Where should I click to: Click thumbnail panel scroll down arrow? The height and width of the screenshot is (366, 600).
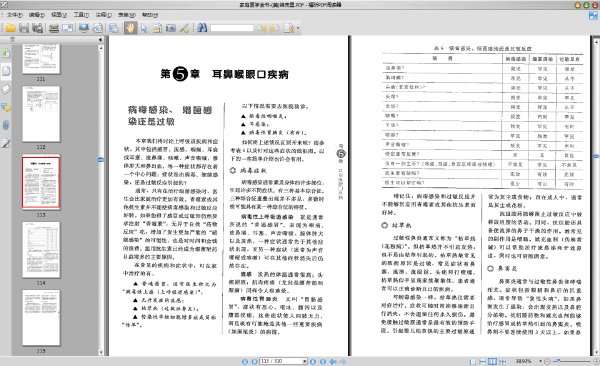[x=101, y=352]
